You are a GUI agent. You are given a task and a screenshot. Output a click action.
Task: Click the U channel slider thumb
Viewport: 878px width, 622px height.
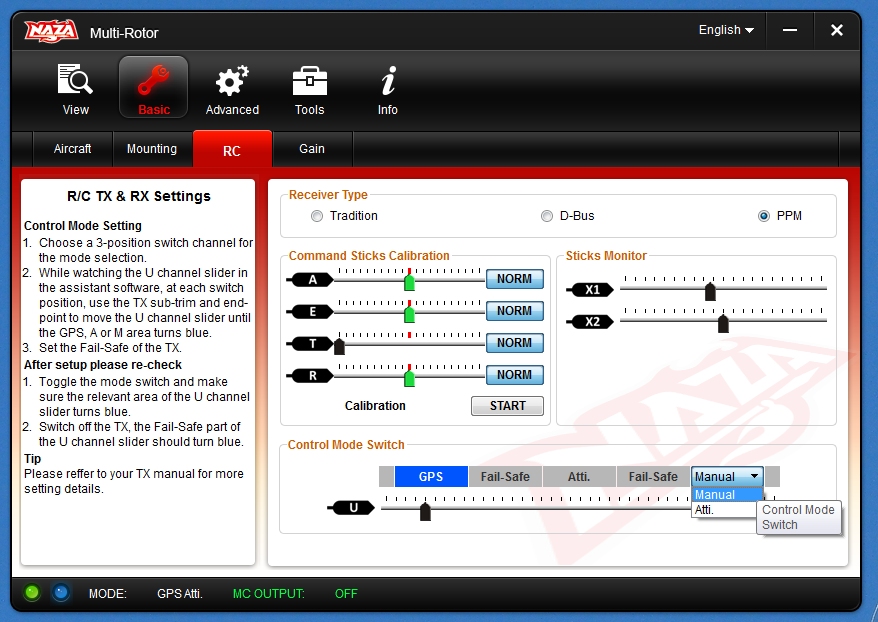[x=425, y=511]
